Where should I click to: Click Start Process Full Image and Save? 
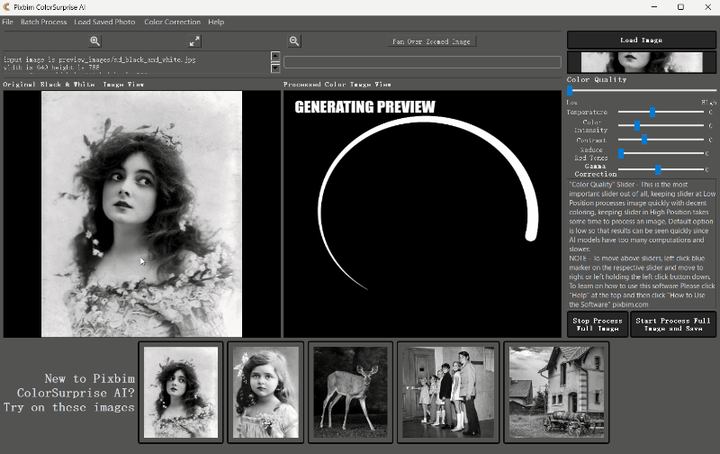(x=674, y=323)
